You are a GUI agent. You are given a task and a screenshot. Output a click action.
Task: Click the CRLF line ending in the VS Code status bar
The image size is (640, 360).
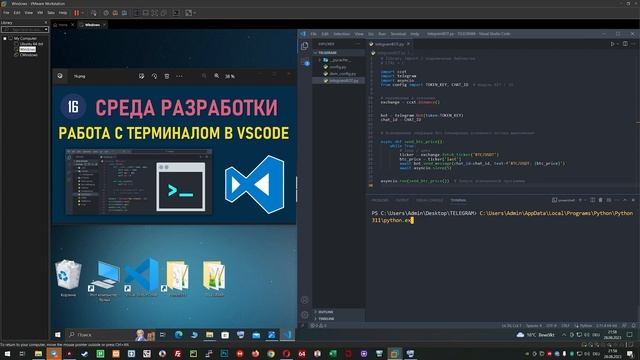tap(565, 326)
